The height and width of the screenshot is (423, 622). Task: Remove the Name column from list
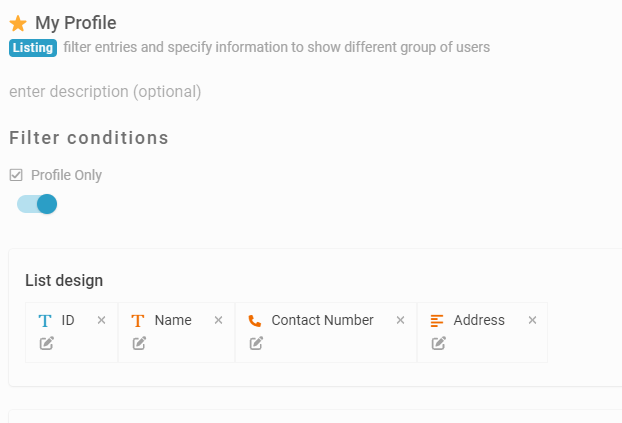[219, 320]
